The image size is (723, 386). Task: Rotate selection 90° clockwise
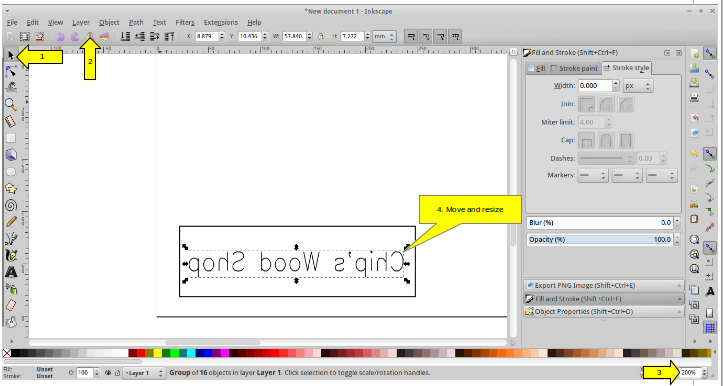[75, 36]
